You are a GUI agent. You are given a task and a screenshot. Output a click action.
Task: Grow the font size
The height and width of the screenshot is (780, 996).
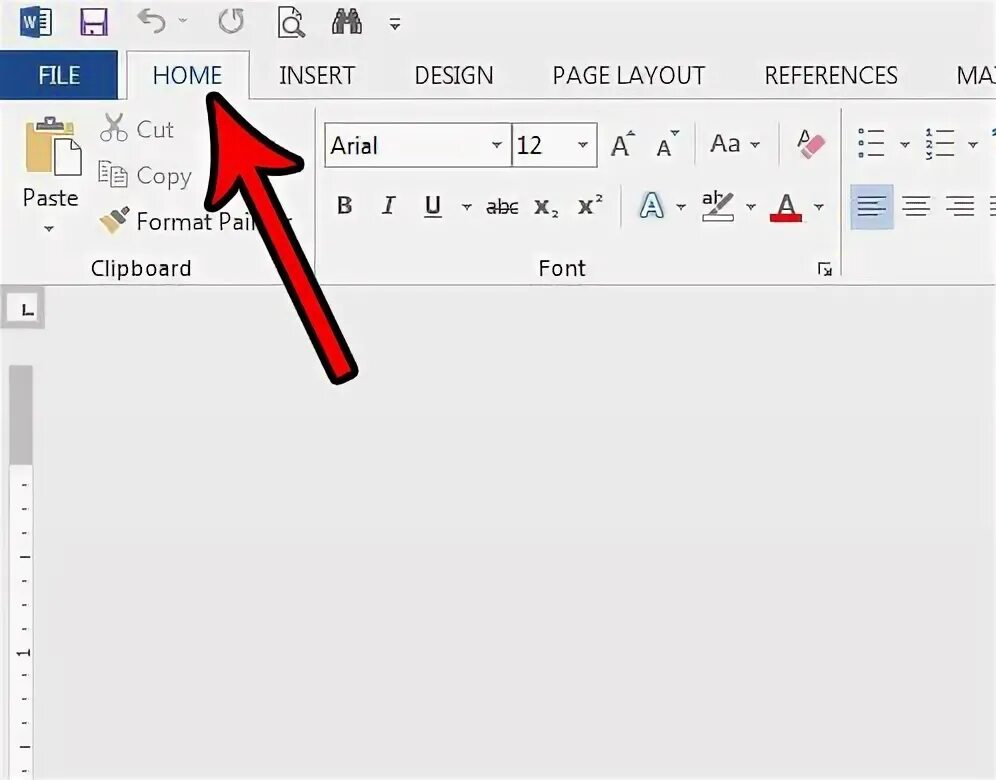click(622, 144)
